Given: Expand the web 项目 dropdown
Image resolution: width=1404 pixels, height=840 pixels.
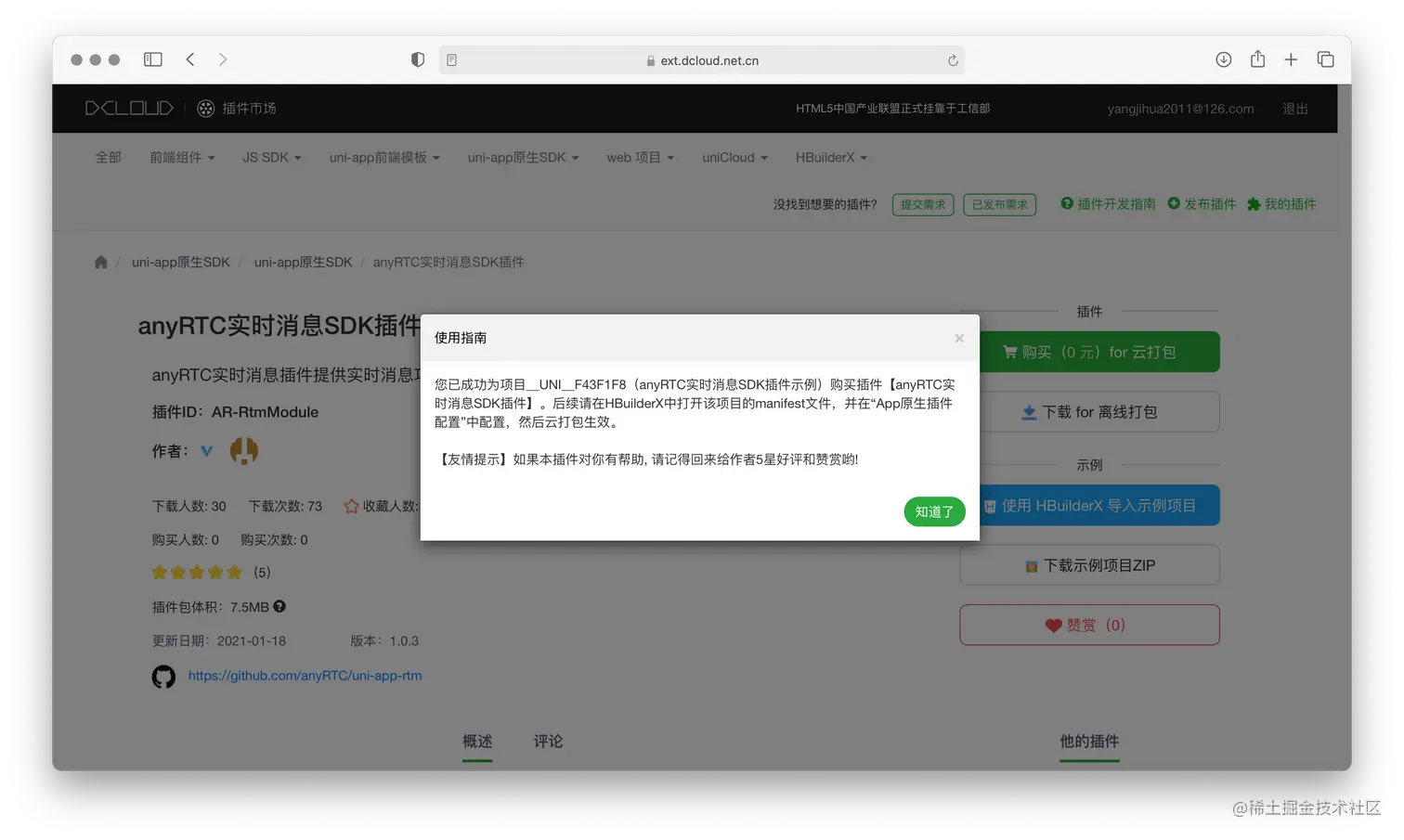Looking at the screenshot, I should [x=640, y=158].
